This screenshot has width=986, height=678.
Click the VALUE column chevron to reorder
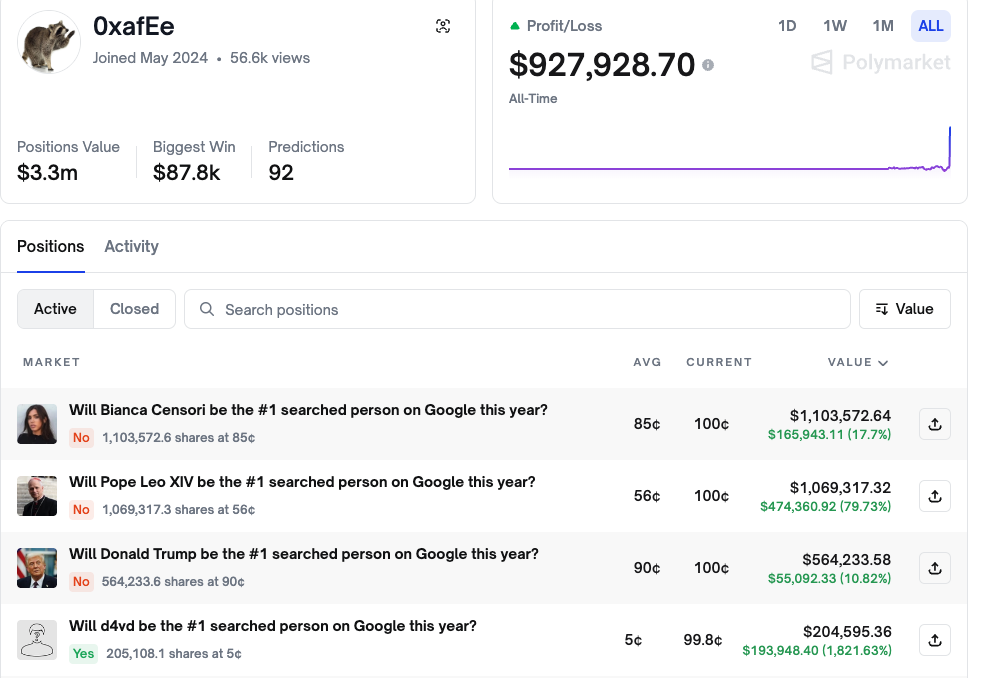(x=884, y=362)
